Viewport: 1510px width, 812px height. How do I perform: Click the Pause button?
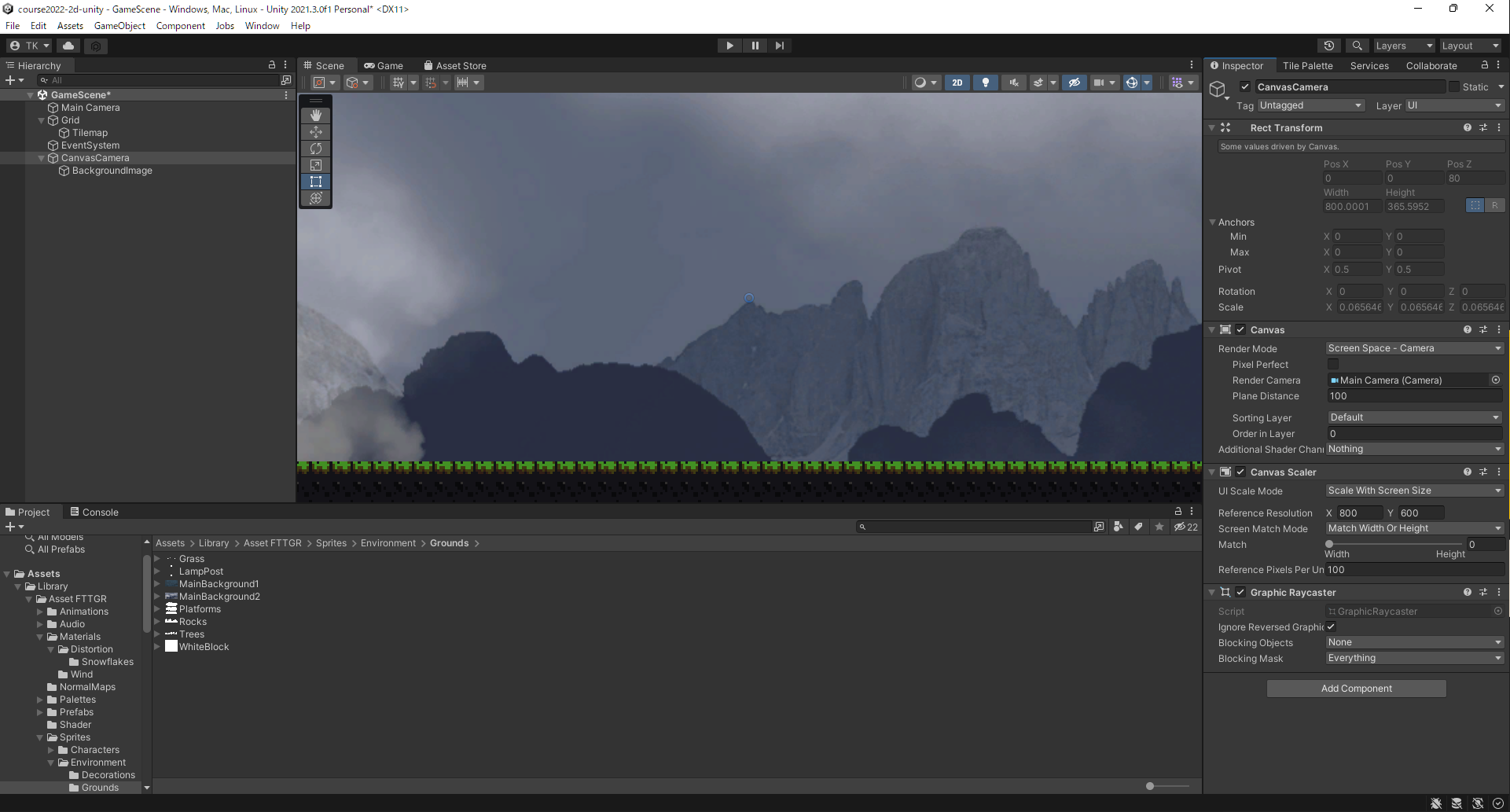[755, 46]
